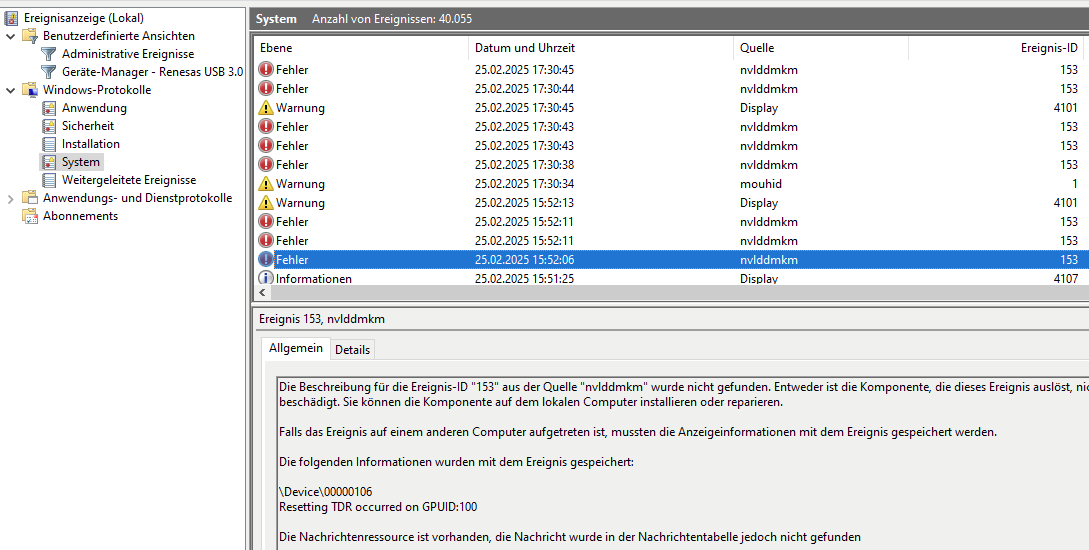Image resolution: width=1089 pixels, height=550 pixels.
Task: Click "Ereignis 153, nvlddmkm" header
Action: point(322,319)
